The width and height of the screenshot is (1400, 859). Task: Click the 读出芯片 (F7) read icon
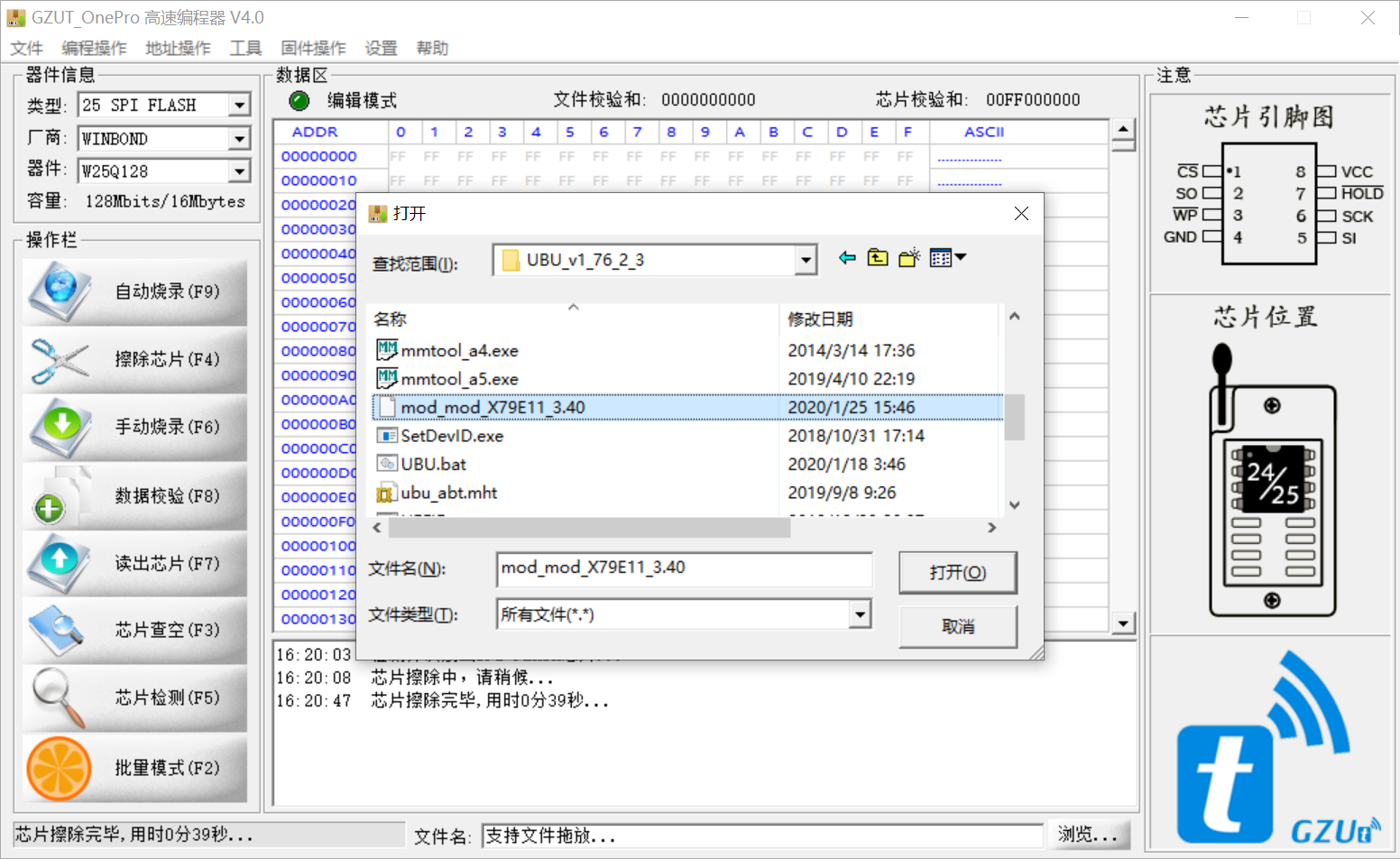(60, 562)
